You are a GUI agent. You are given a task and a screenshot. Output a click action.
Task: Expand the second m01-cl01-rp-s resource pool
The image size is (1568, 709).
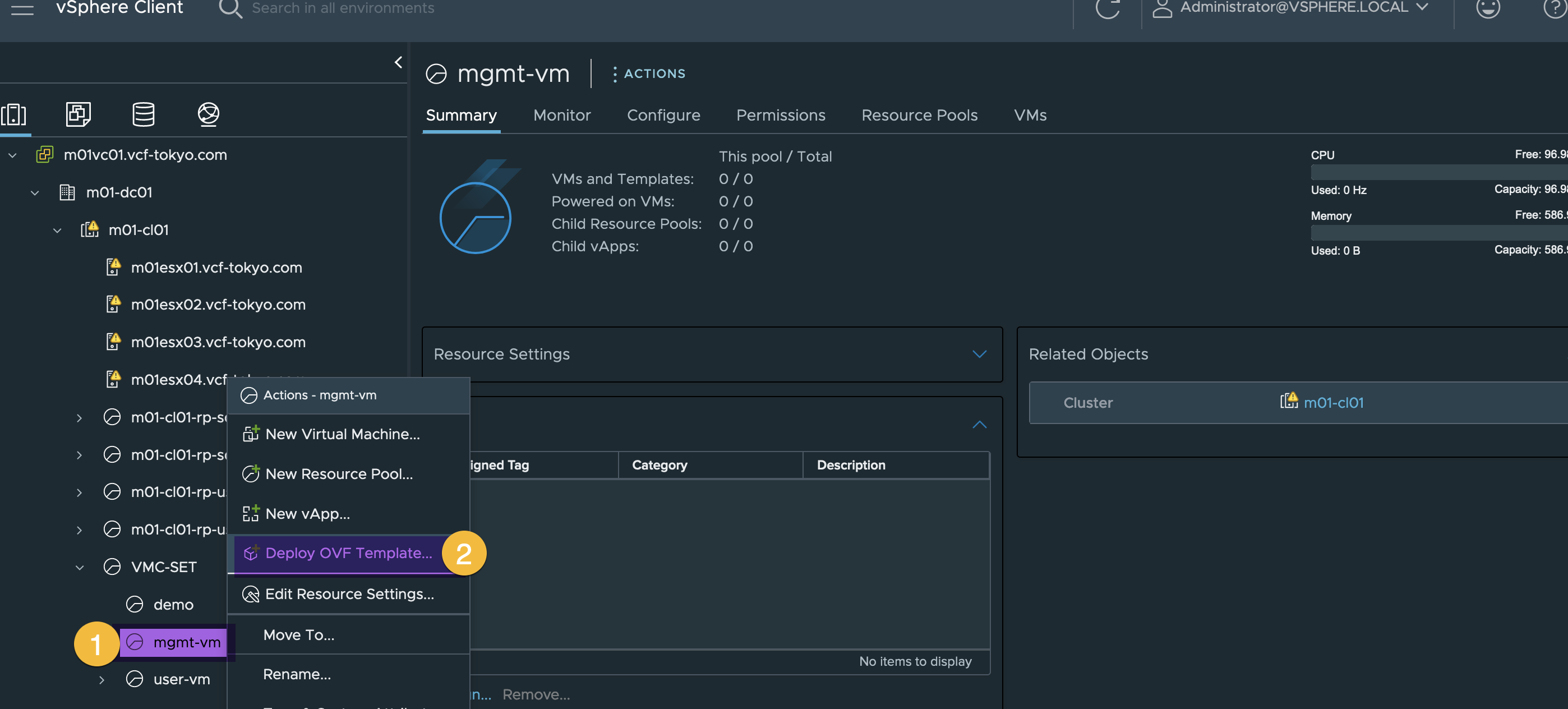tap(79, 455)
